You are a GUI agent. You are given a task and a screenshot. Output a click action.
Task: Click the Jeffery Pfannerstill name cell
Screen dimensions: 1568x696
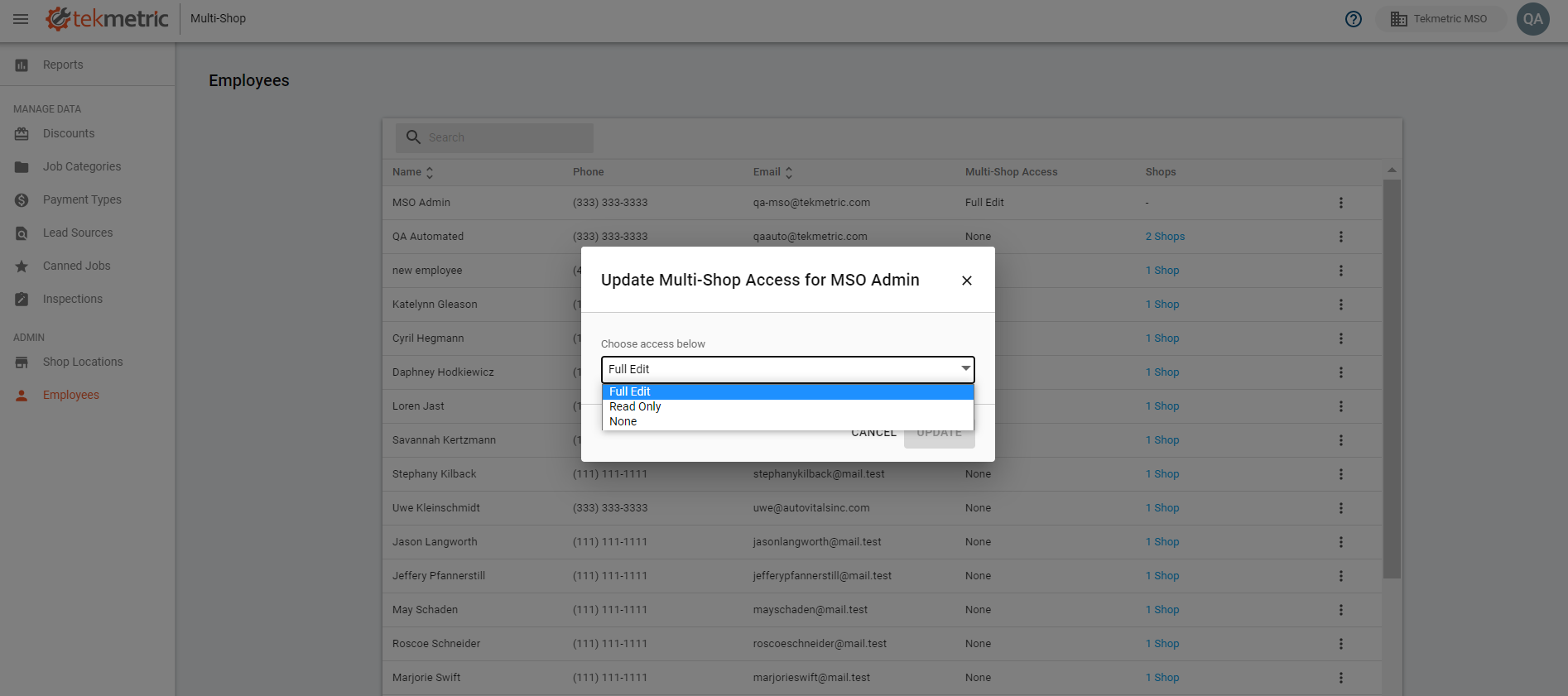click(x=439, y=576)
